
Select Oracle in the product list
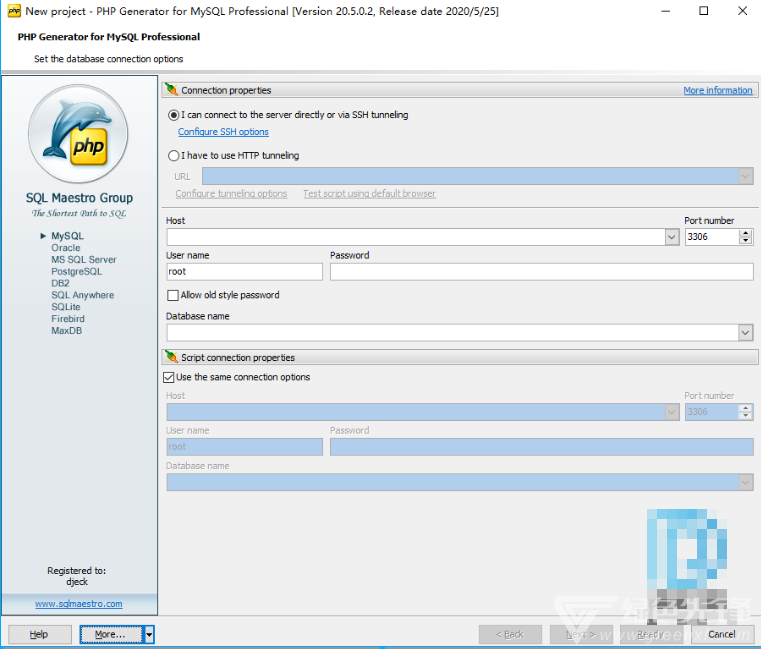coord(66,248)
